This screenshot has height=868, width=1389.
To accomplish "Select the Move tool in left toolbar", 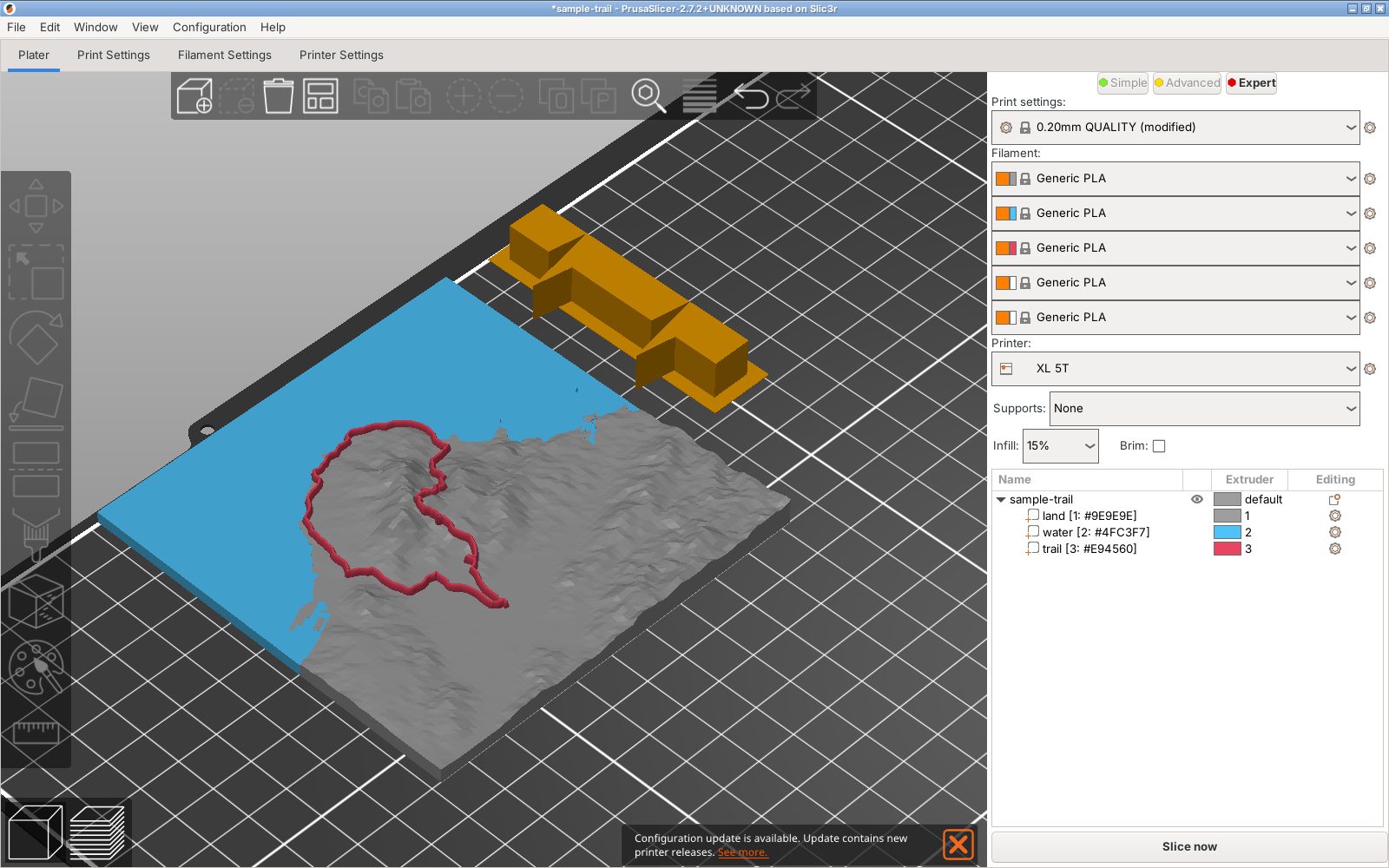I will click(x=36, y=206).
